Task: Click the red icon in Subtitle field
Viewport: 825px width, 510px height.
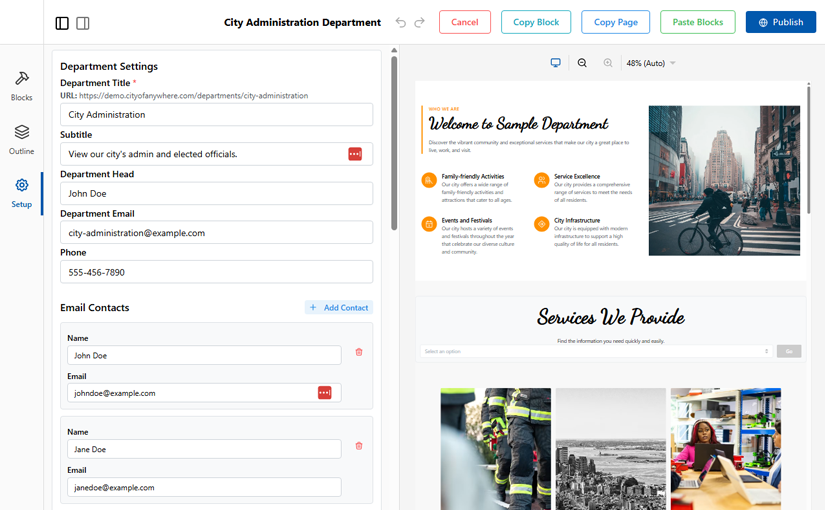Action: tap(355, 154)
